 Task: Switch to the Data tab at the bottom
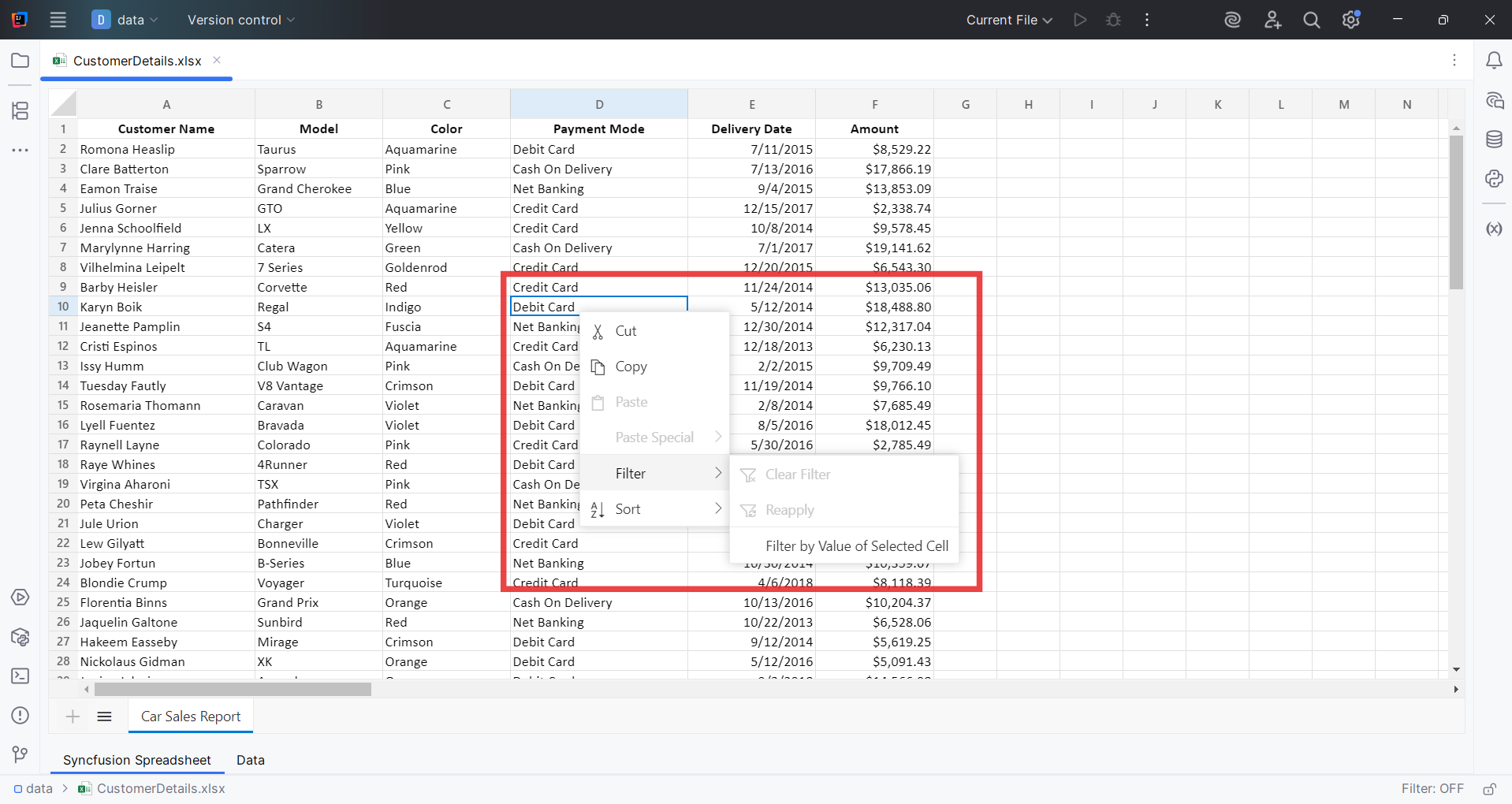pos(250,760)
